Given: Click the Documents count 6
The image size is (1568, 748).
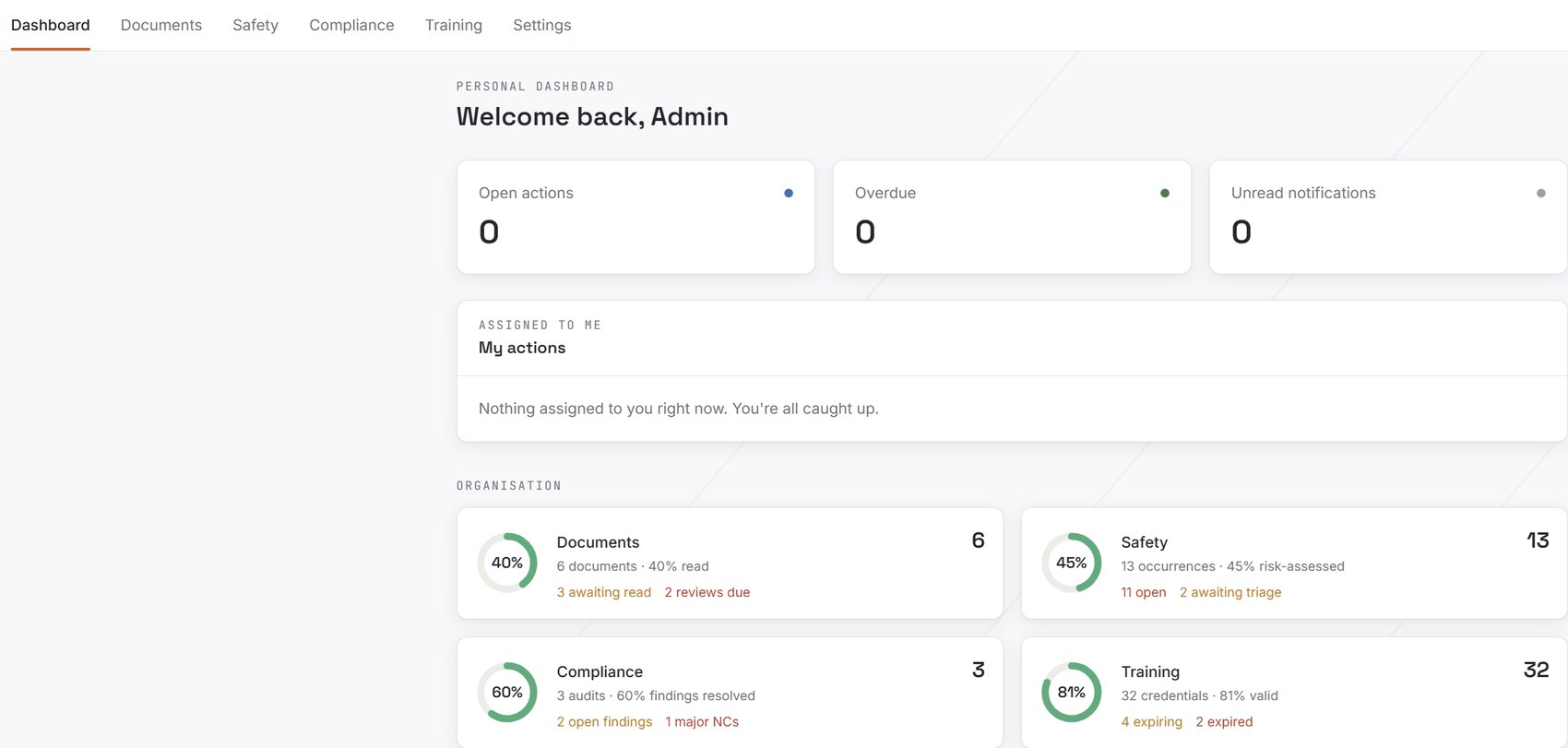Looking at the screenshot, I should point(979,540).
